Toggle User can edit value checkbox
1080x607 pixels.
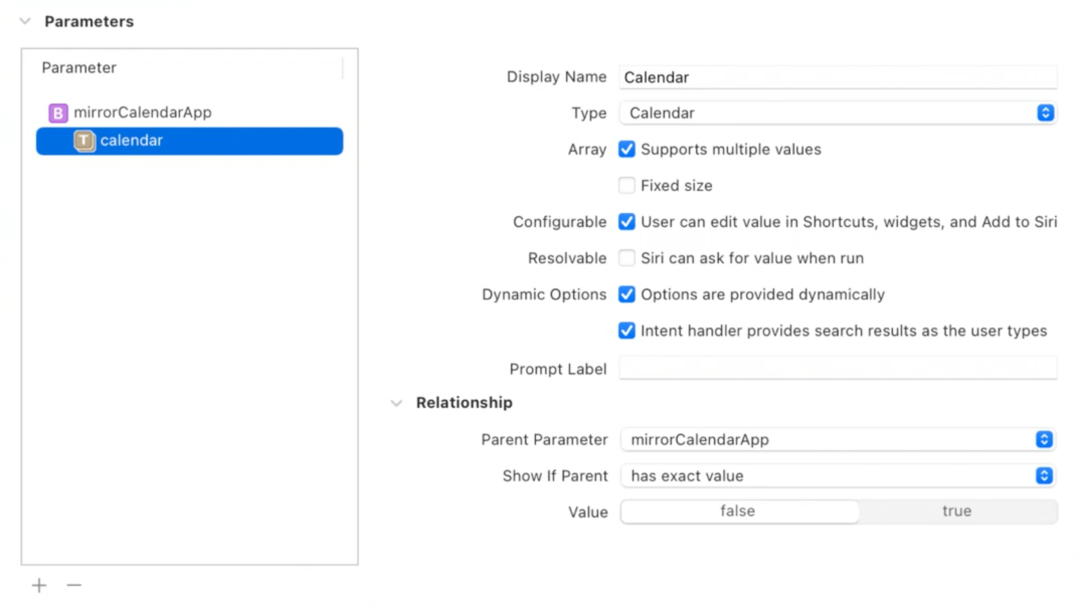click(627, 222)
